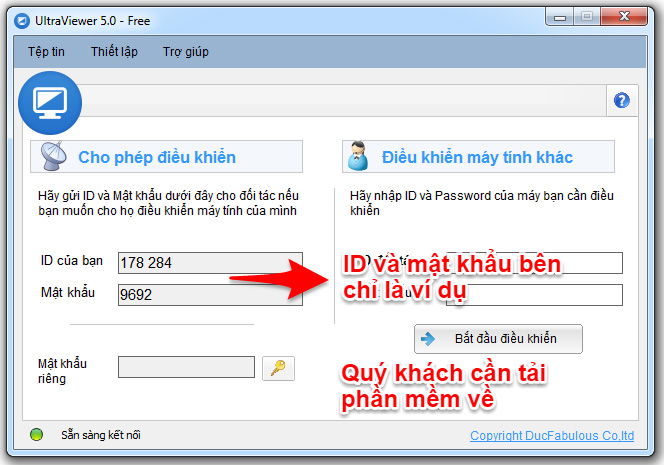The image size is (664, 465).
Task: Click the green connection status indicator
Action: [x=37, y=435]
